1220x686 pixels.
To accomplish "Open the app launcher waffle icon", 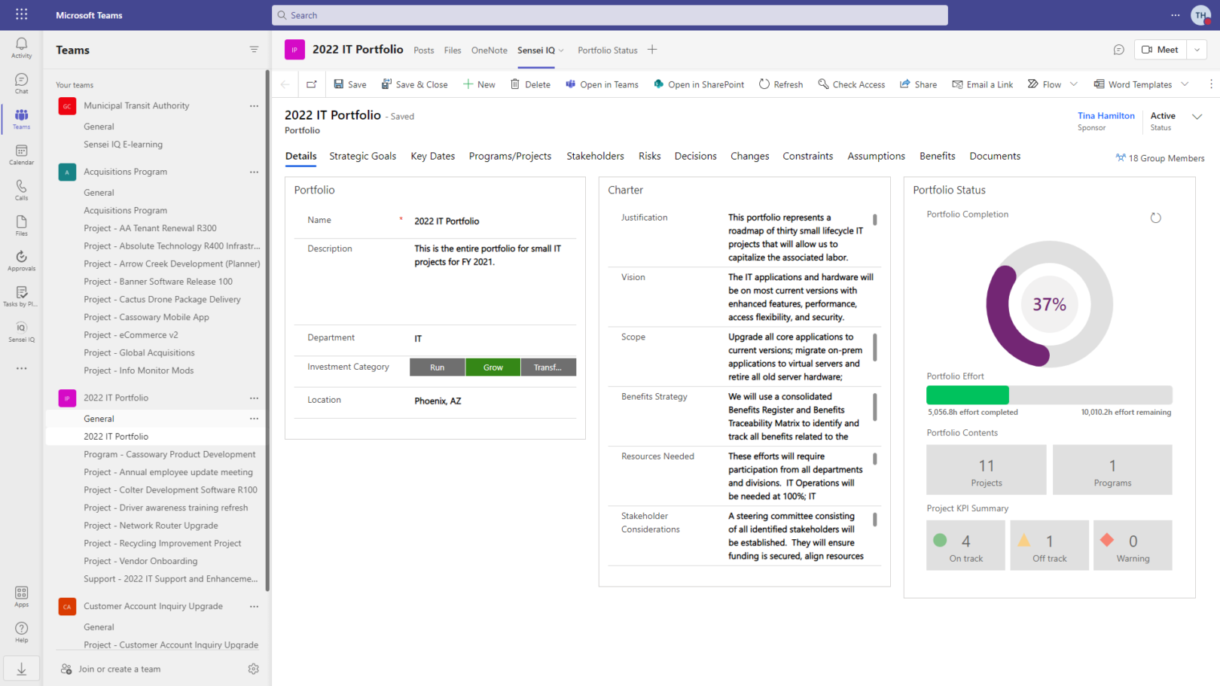I will point(21,15).
